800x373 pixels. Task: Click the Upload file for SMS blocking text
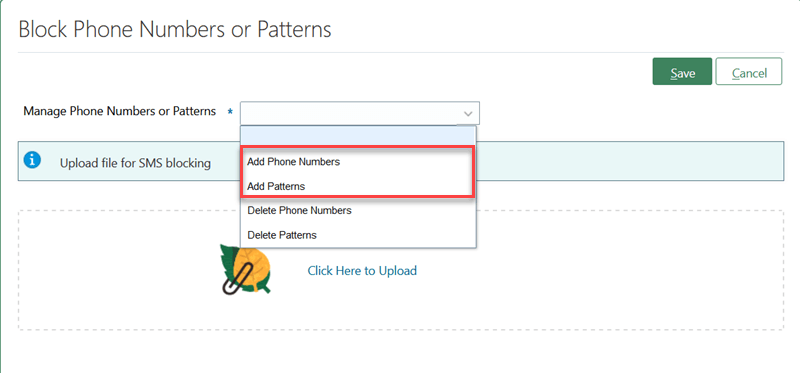[135, 164]
